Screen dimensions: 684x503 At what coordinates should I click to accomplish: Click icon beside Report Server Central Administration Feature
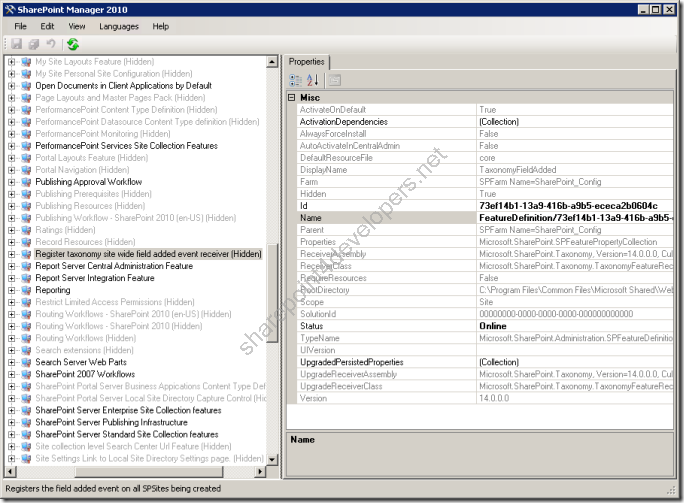[x=26, y=266]
